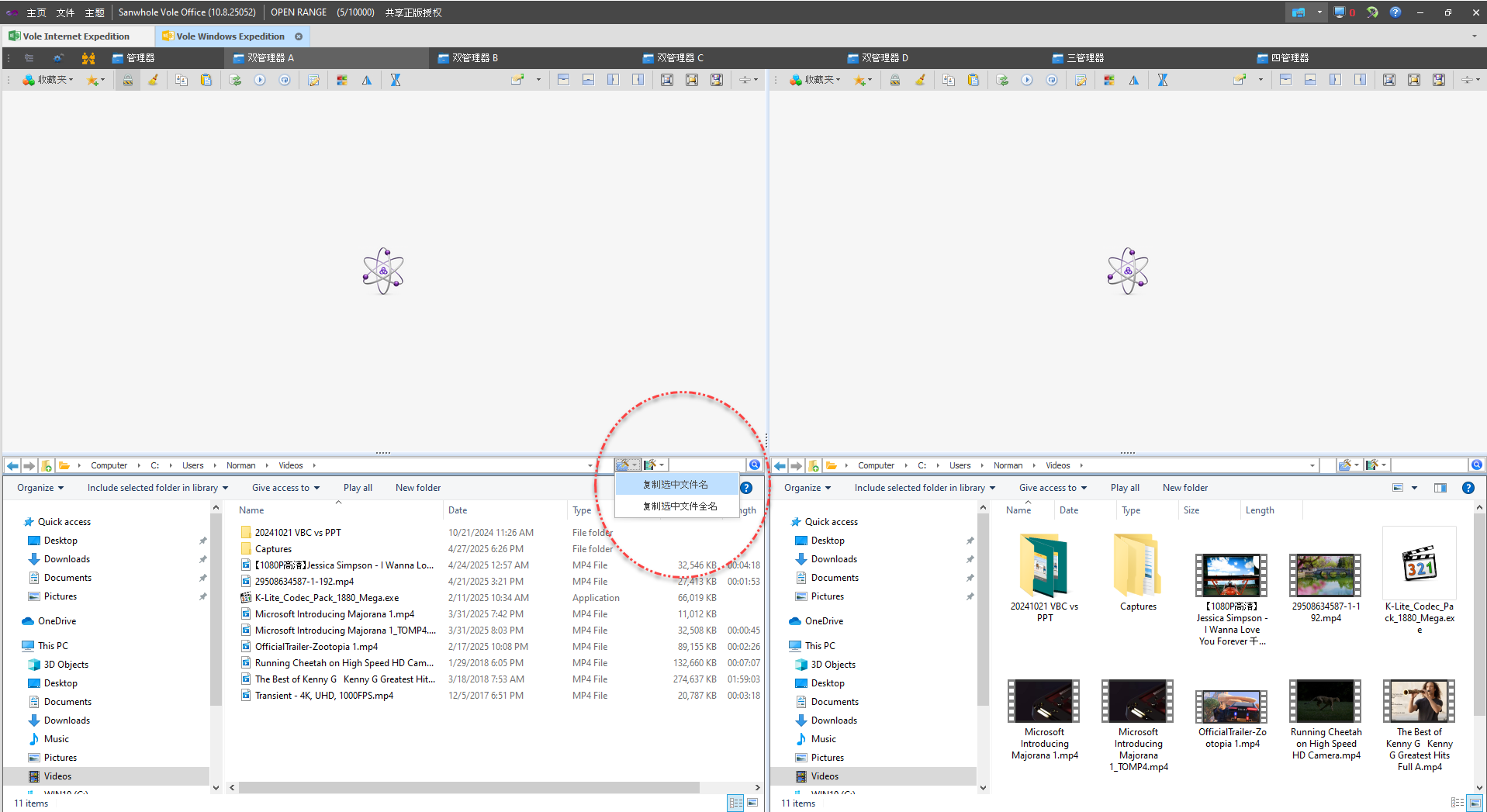
Task: Click the Norman breadcrumb in left address bar
Action: 240,465
